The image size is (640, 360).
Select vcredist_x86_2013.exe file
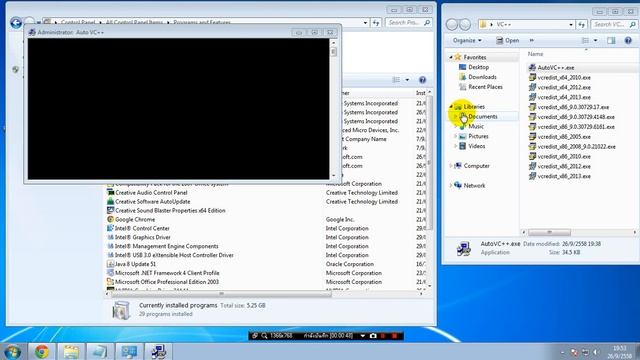click(560, 176)
